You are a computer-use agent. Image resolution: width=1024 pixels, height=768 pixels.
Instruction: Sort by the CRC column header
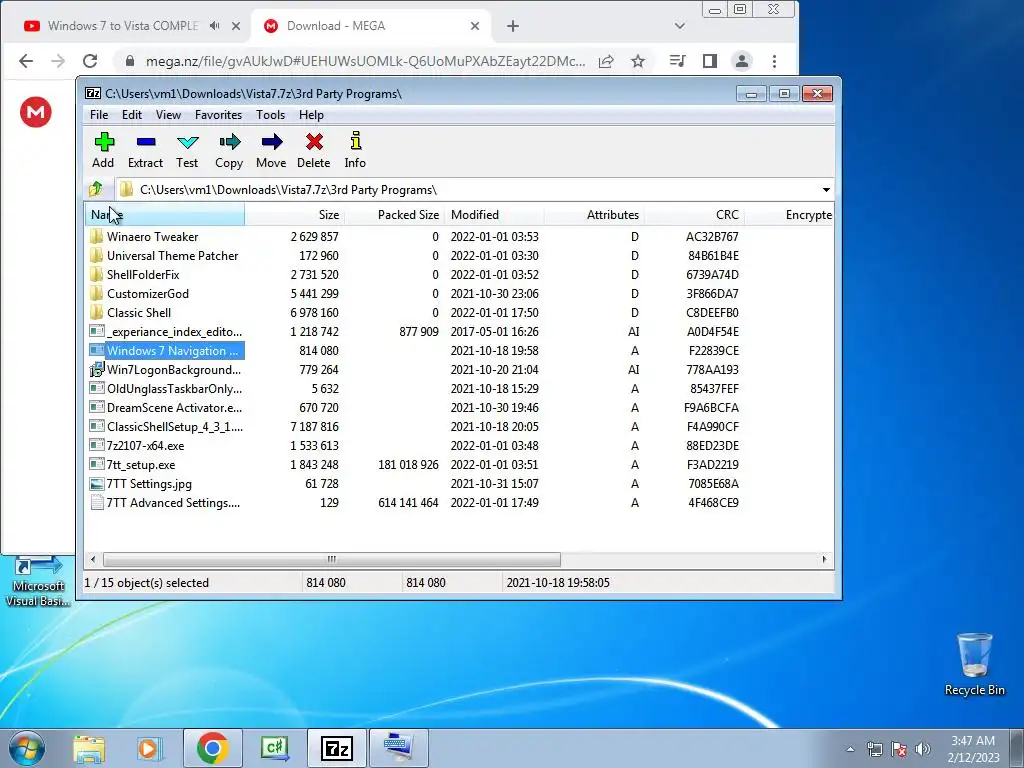point(694,215)
